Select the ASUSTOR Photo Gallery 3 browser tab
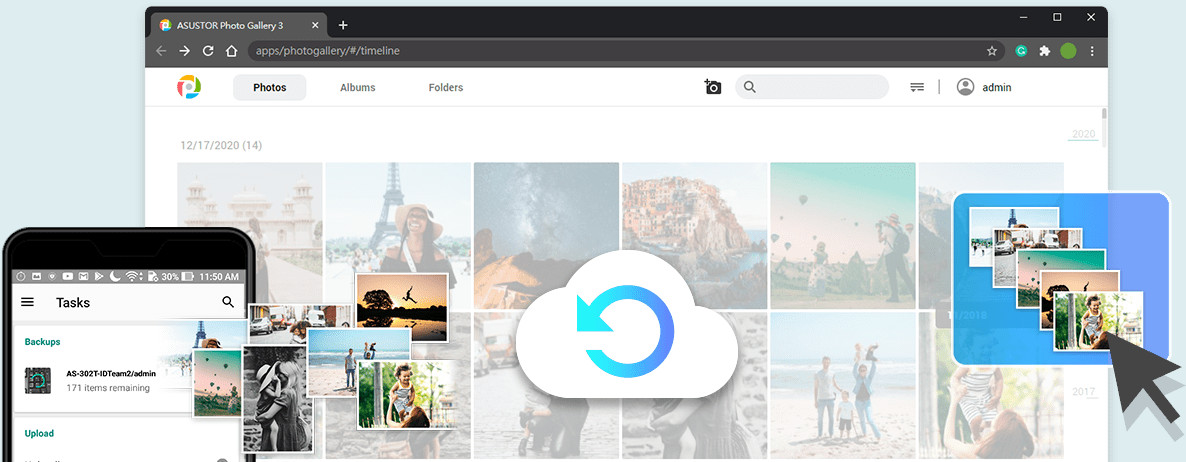The image size is (1186, 462). [x=238, y=25]
